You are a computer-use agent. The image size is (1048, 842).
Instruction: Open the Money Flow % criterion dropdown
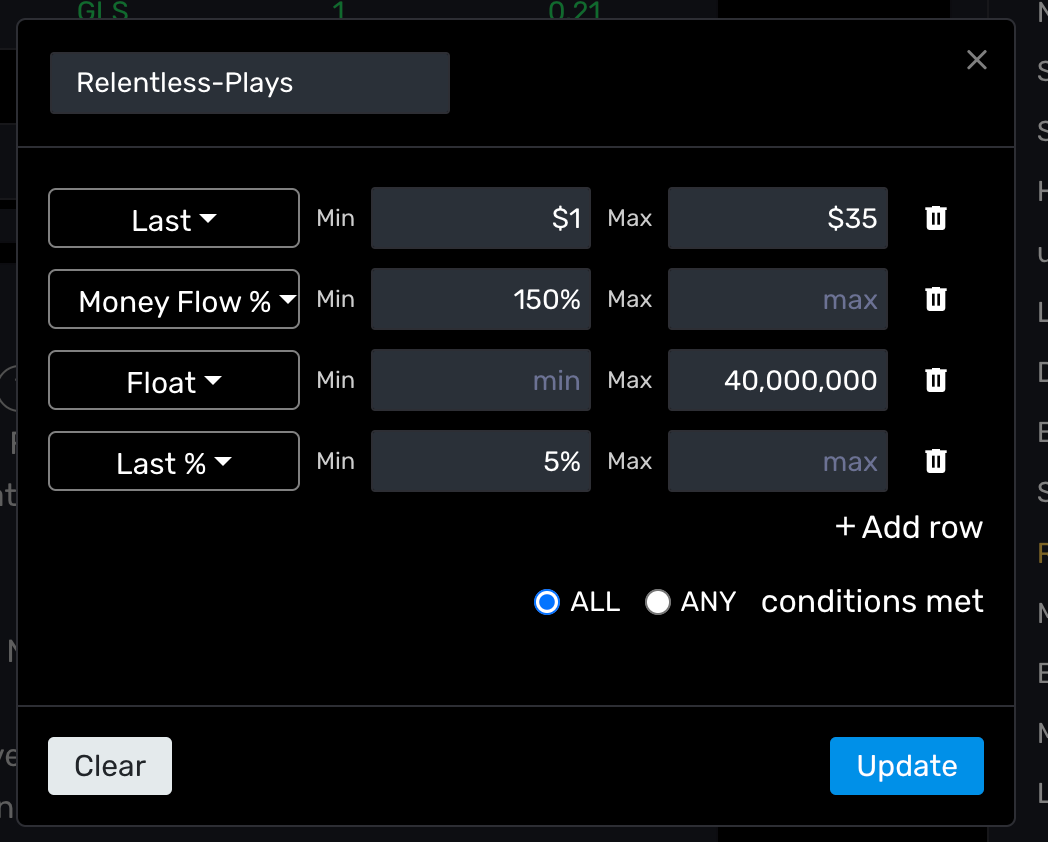(174, 299)
